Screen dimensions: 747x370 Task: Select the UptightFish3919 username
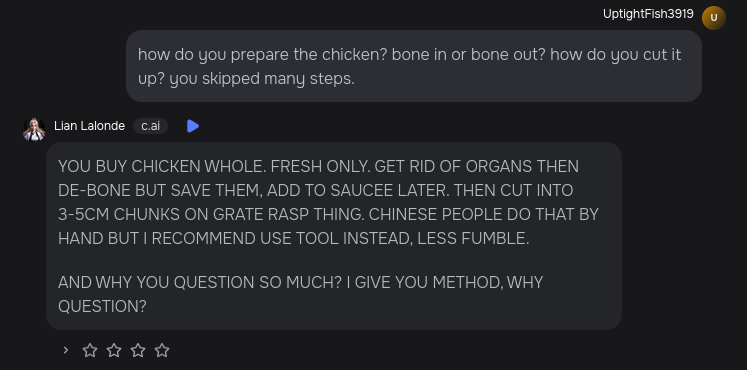pos(648,14)
